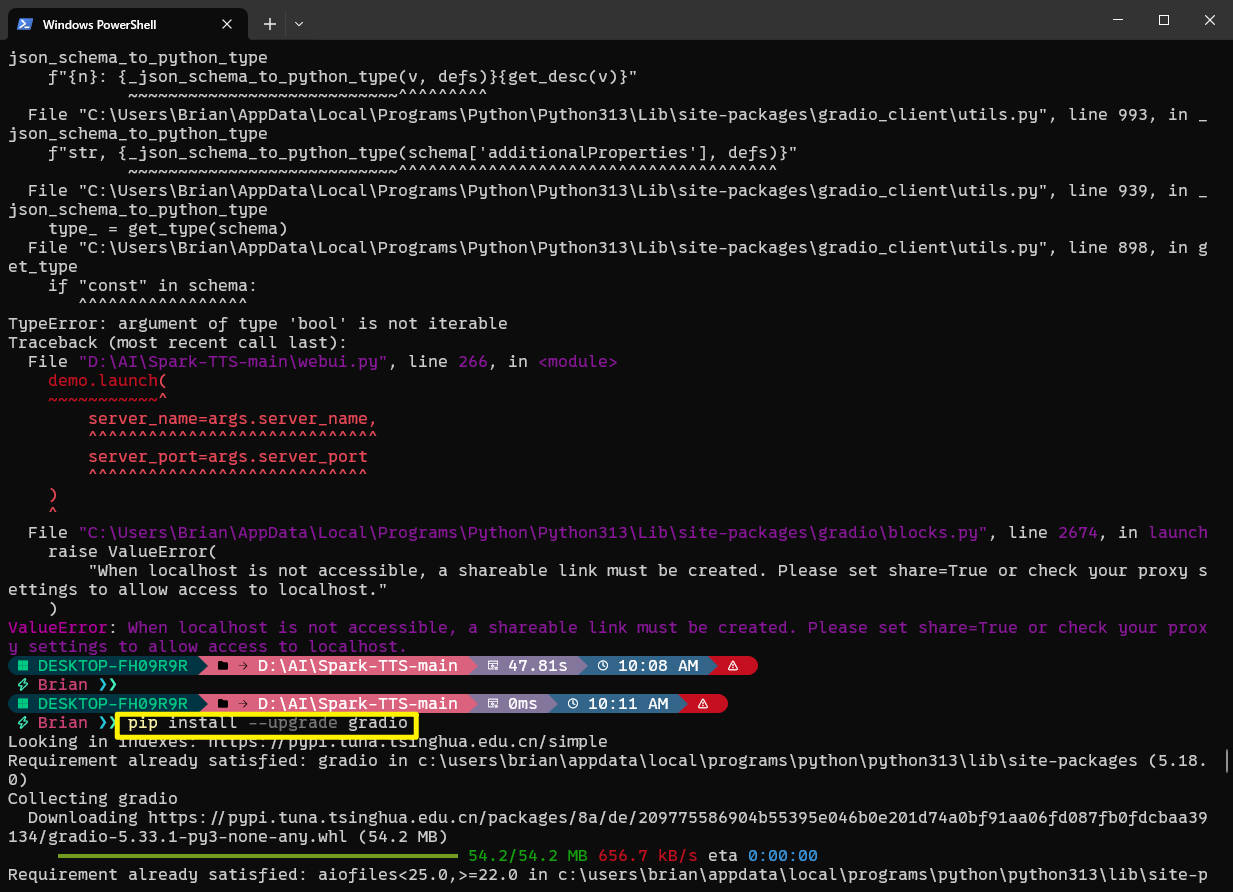This screenshot has width=1233, height=892.
Task: Click the '<module>' text in traceback
Action: [x=578, y=362]
